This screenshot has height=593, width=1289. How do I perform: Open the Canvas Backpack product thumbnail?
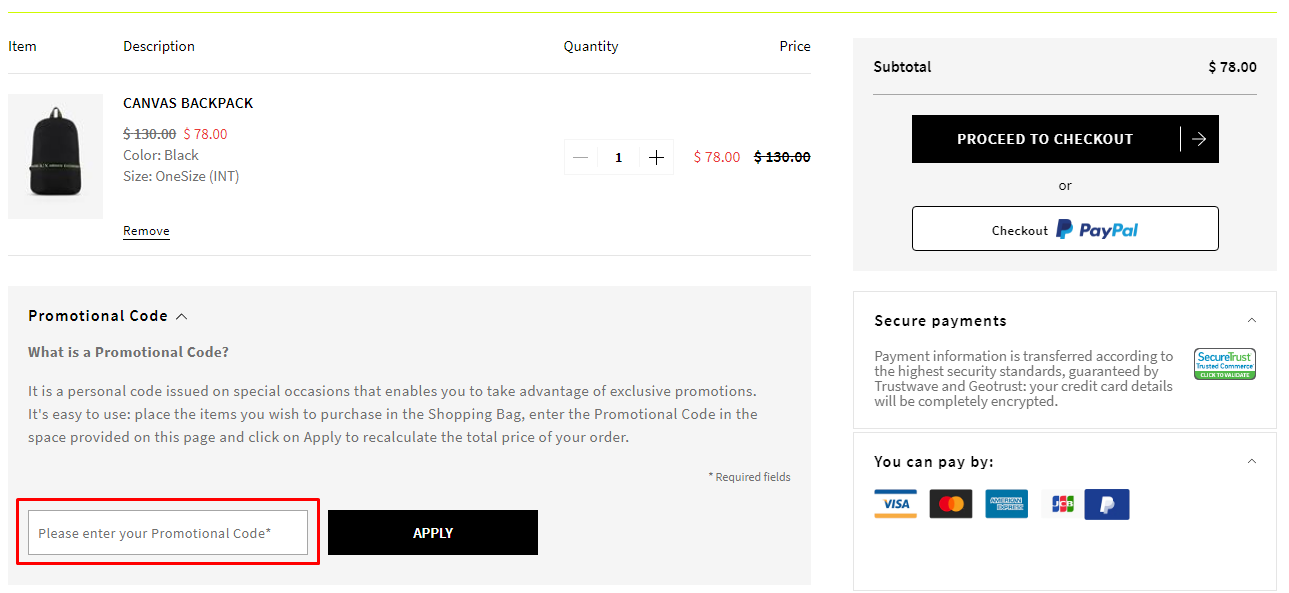click(55, 156)
